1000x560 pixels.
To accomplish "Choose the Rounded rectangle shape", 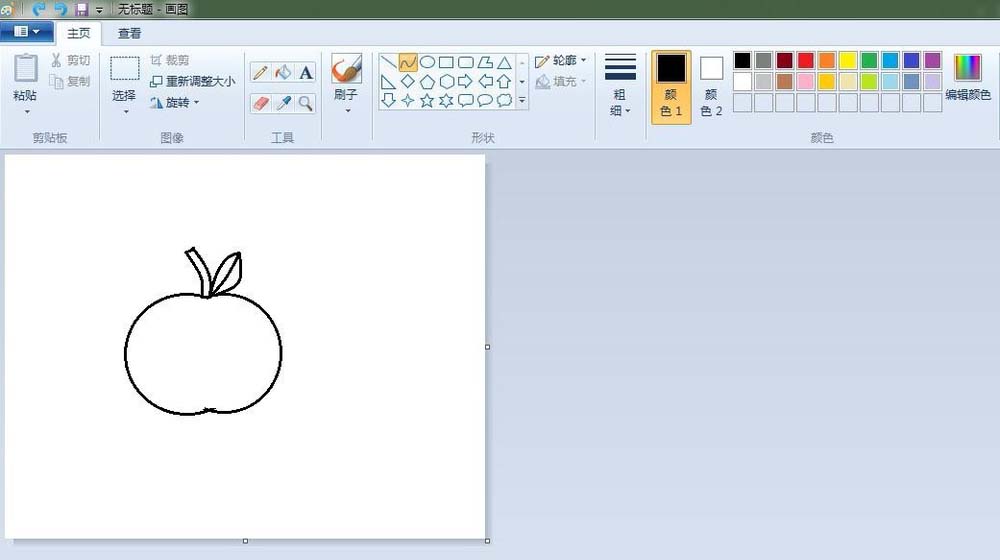I will pos(466,63).
